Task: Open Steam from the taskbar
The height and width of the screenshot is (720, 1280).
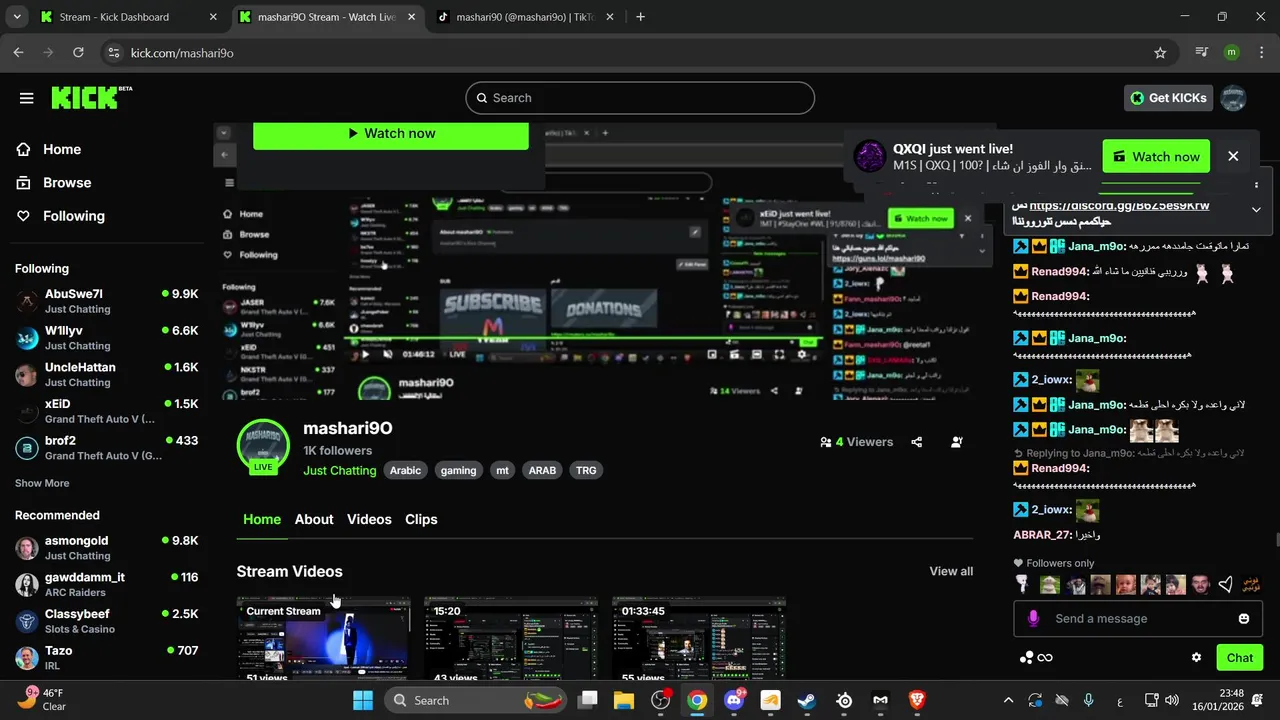Action: coord(807,700)
